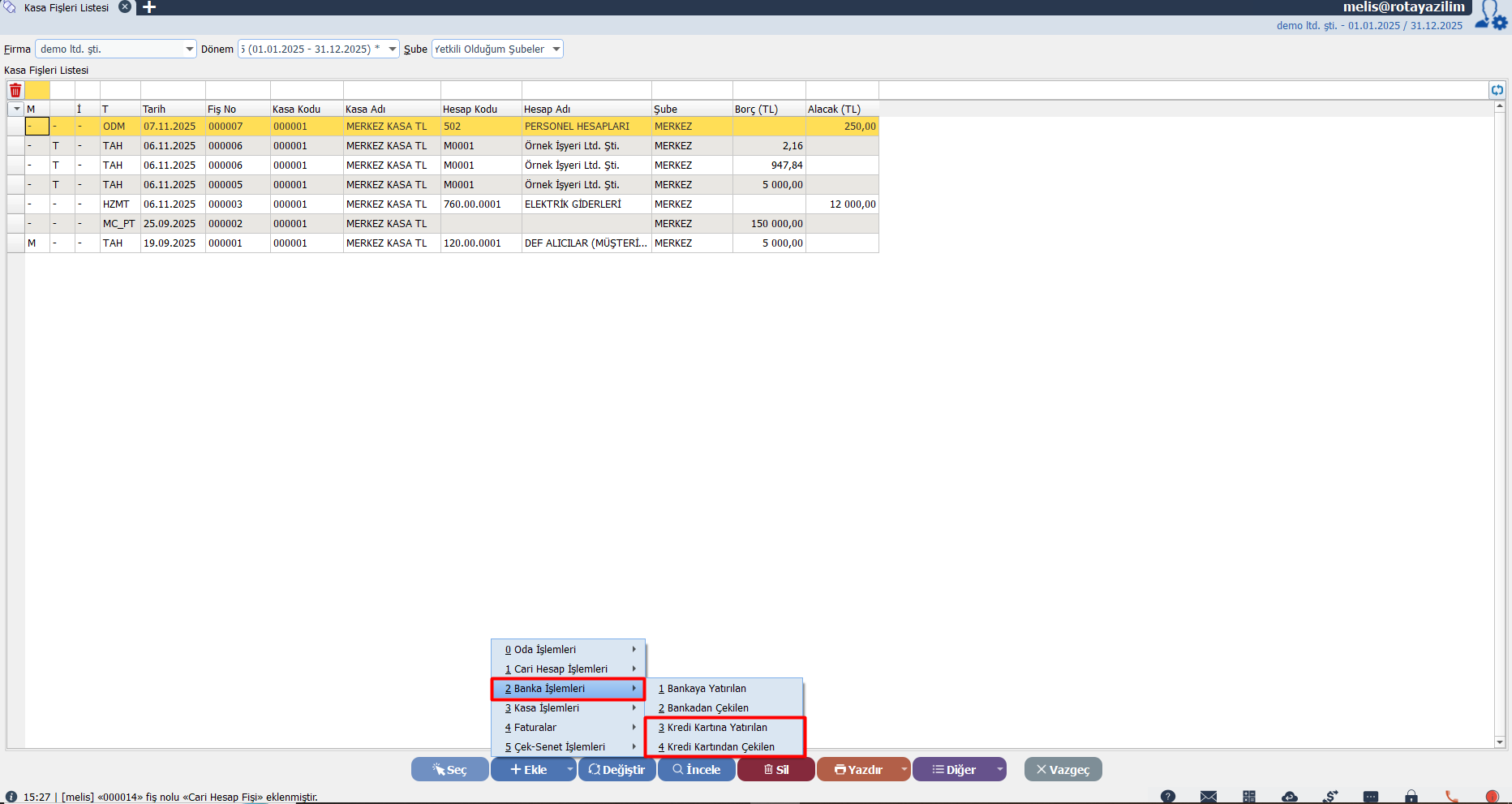Viewport: 1512px width, 804px height.
Task: Expand the Dönem period dropdown
Action: (393, 49)
